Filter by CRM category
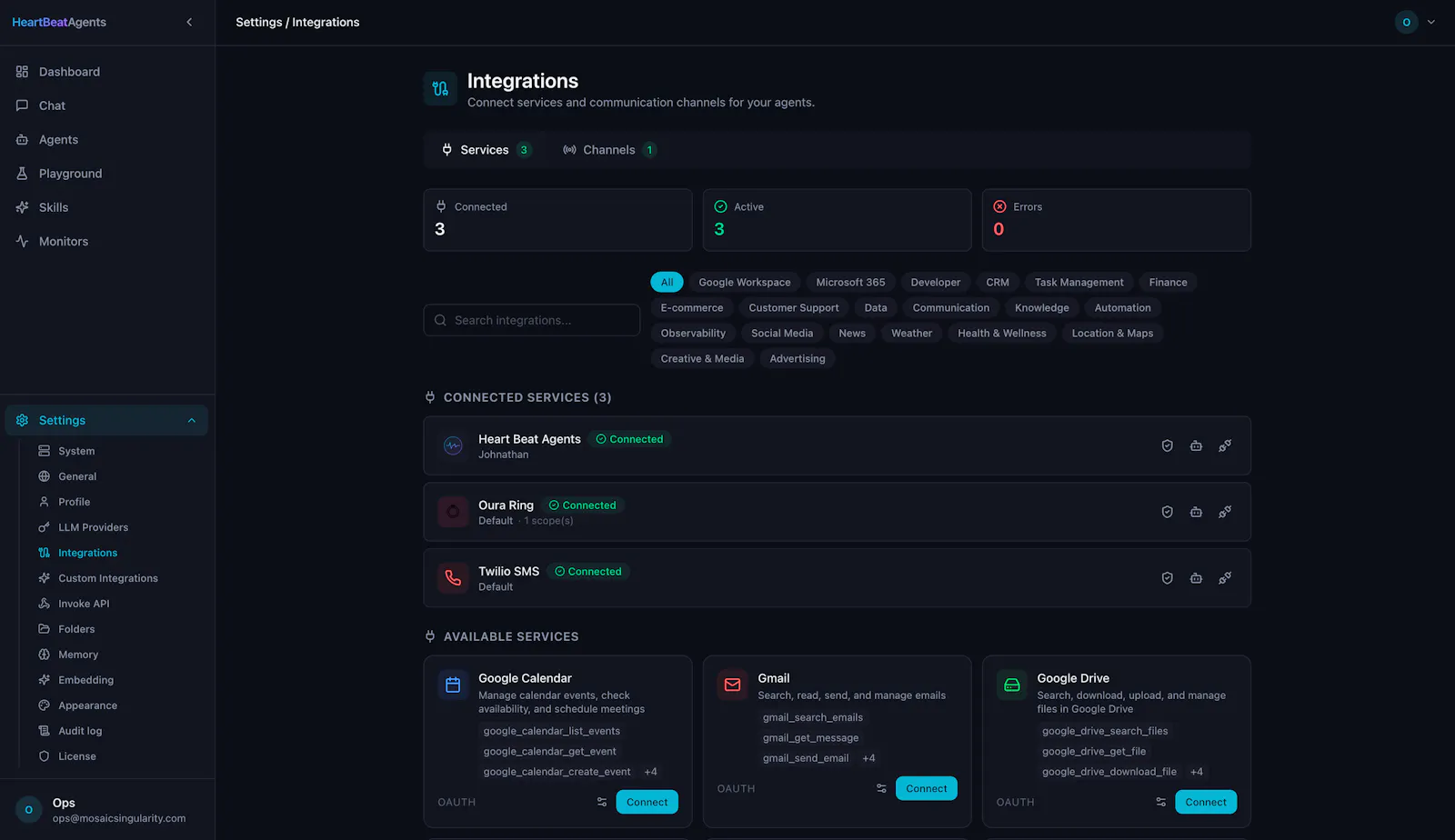1455x840 pixels. [998, 282]
